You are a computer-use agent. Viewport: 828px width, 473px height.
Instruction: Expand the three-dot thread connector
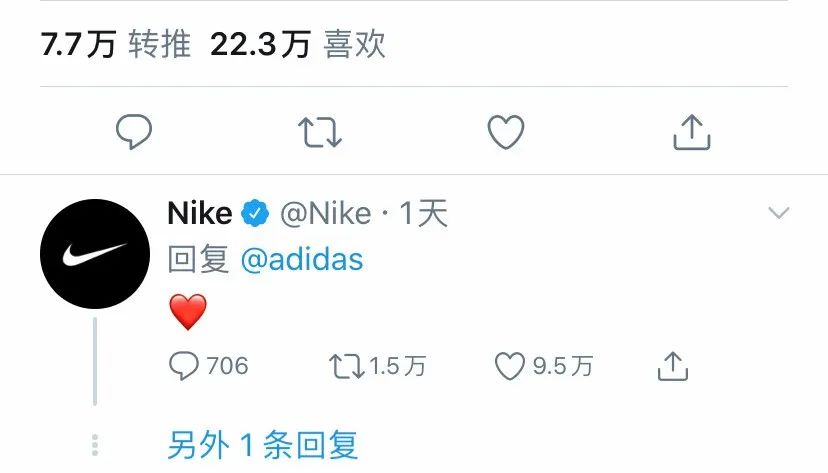(x=95, y=445)
